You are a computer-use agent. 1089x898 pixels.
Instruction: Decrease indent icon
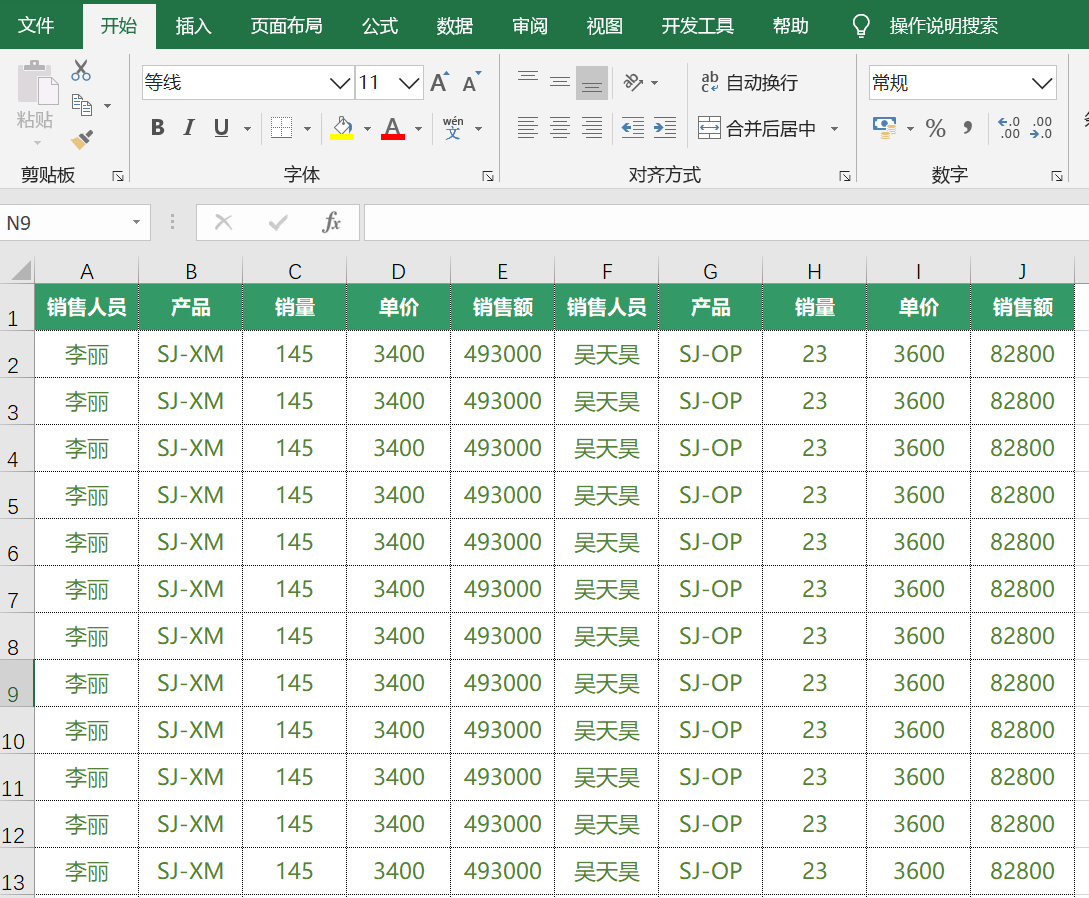point(633,128)
